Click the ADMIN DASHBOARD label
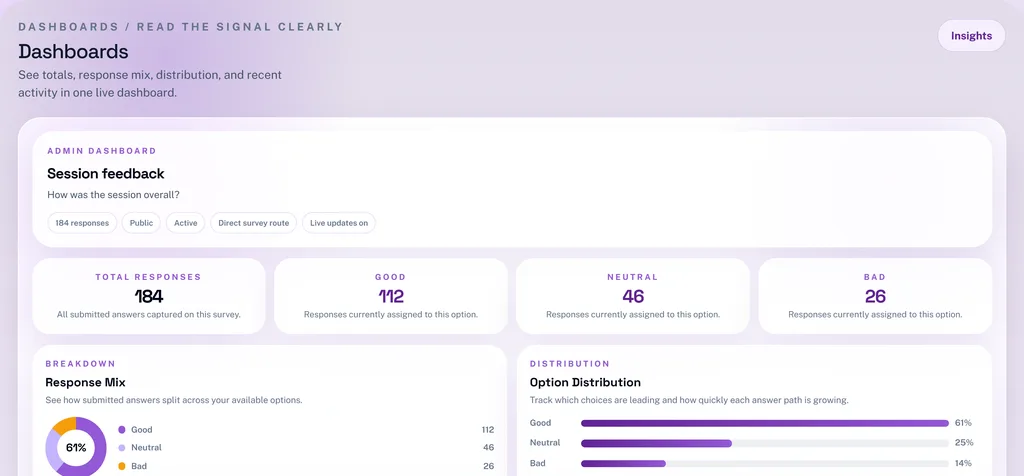 (x=102, y=151)
